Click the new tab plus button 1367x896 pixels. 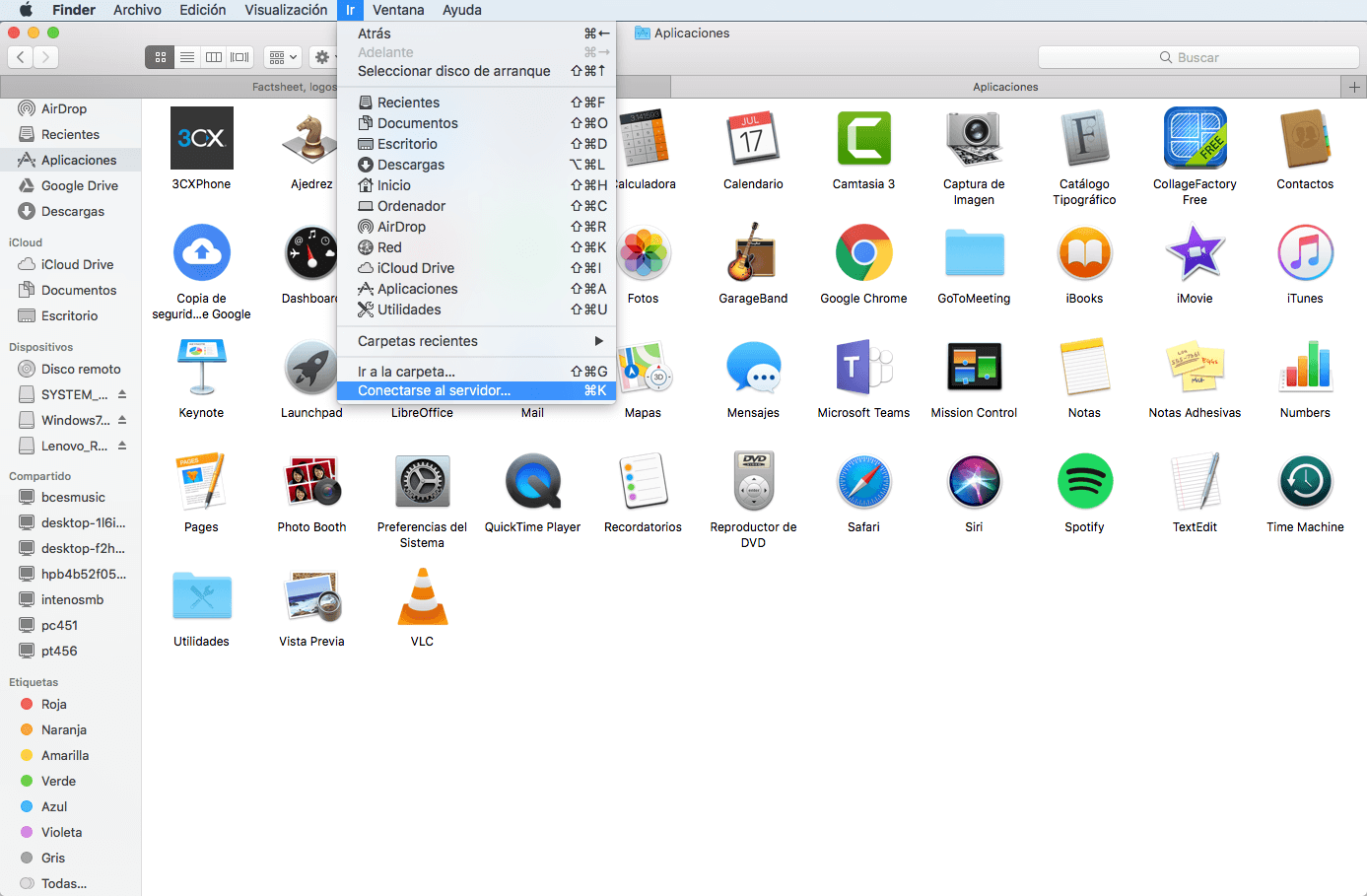1354,87
